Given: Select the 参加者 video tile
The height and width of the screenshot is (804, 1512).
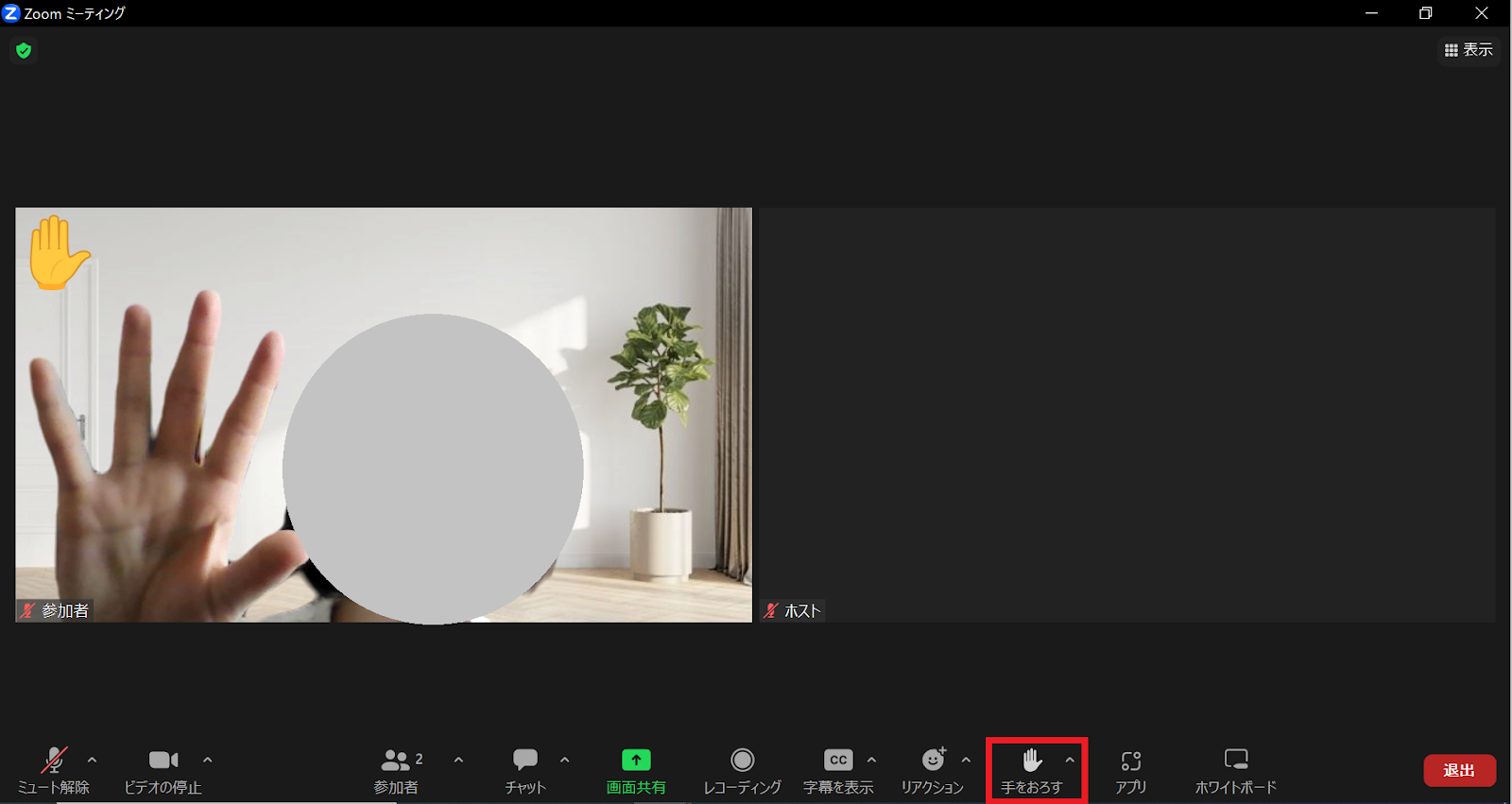Looking at the screenshot, I should click(384, 415).
